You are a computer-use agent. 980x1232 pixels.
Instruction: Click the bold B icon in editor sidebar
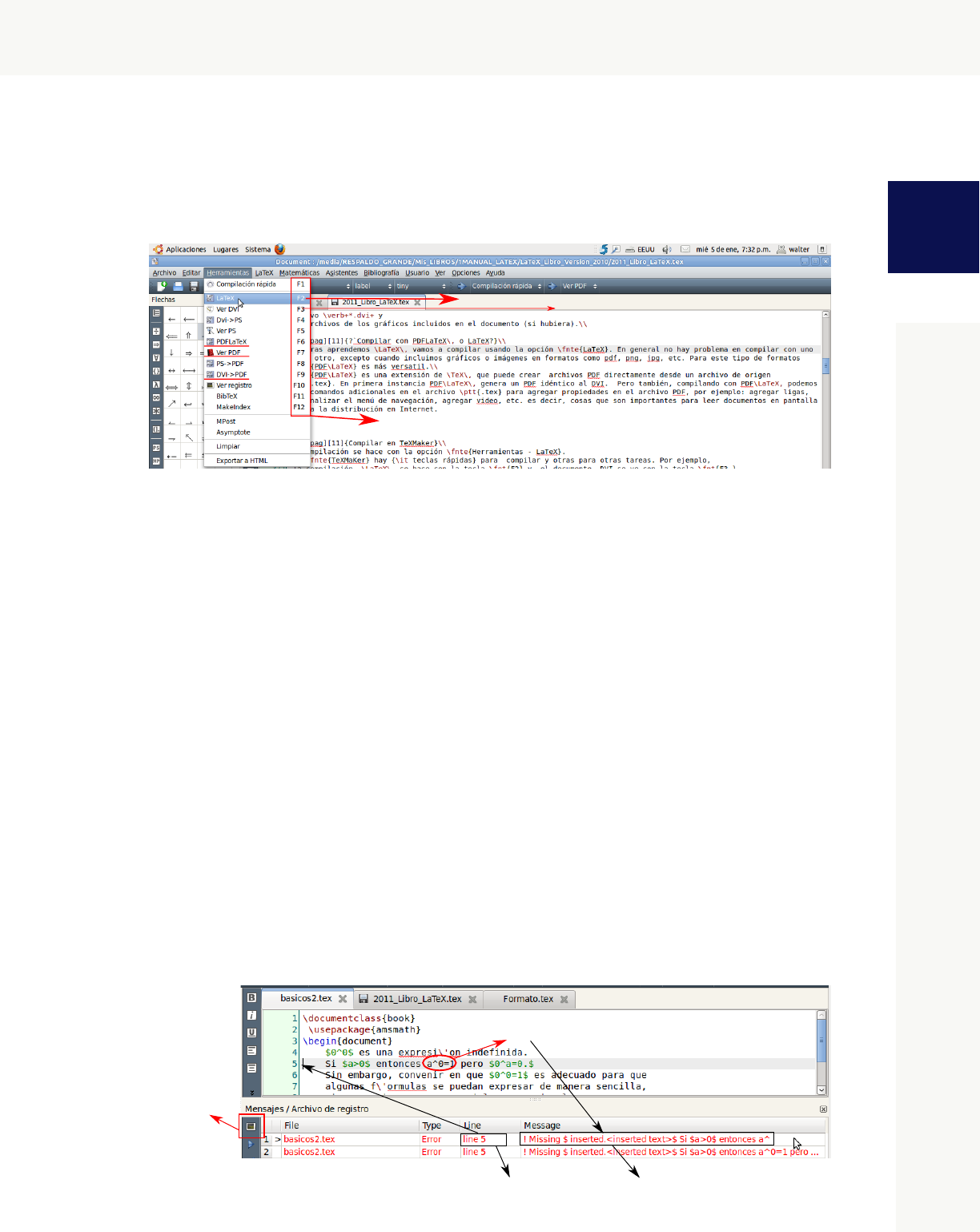point(251,998)
